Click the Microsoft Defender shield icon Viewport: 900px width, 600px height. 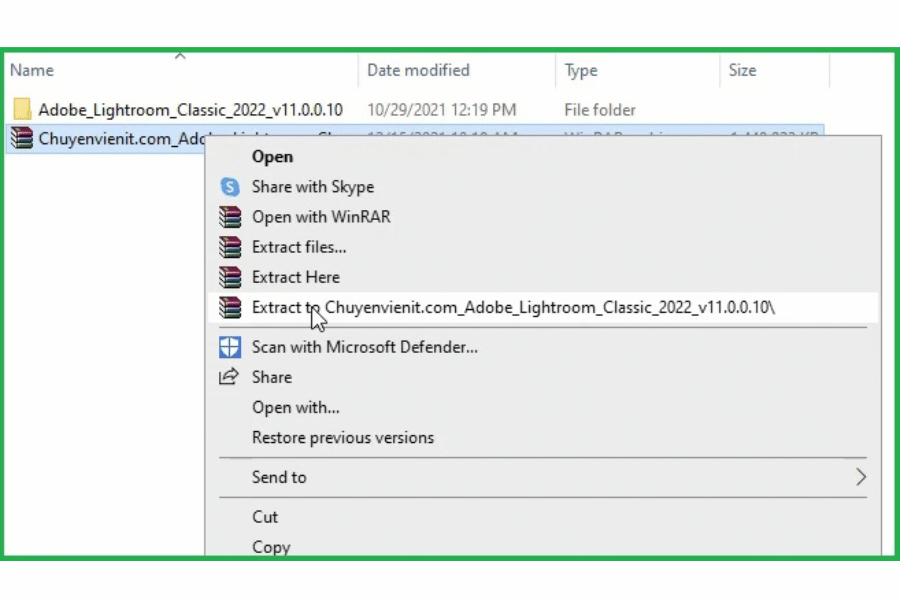pos(230,347)
